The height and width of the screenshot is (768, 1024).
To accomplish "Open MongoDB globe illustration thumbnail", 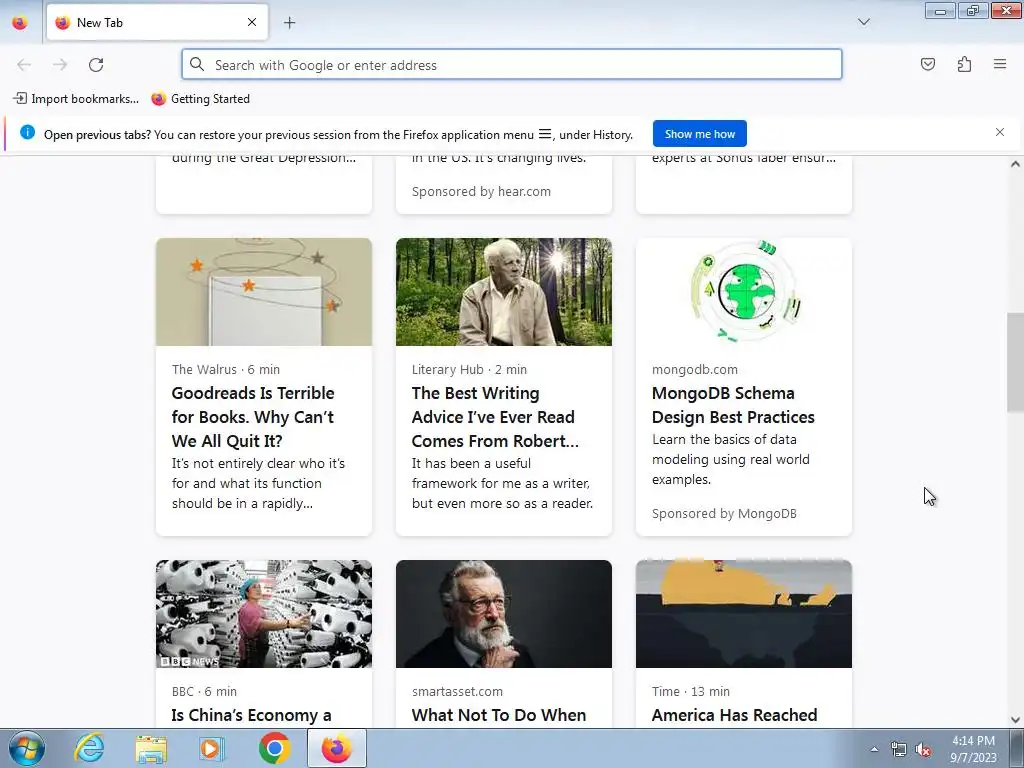I will [x=744, y=292].
